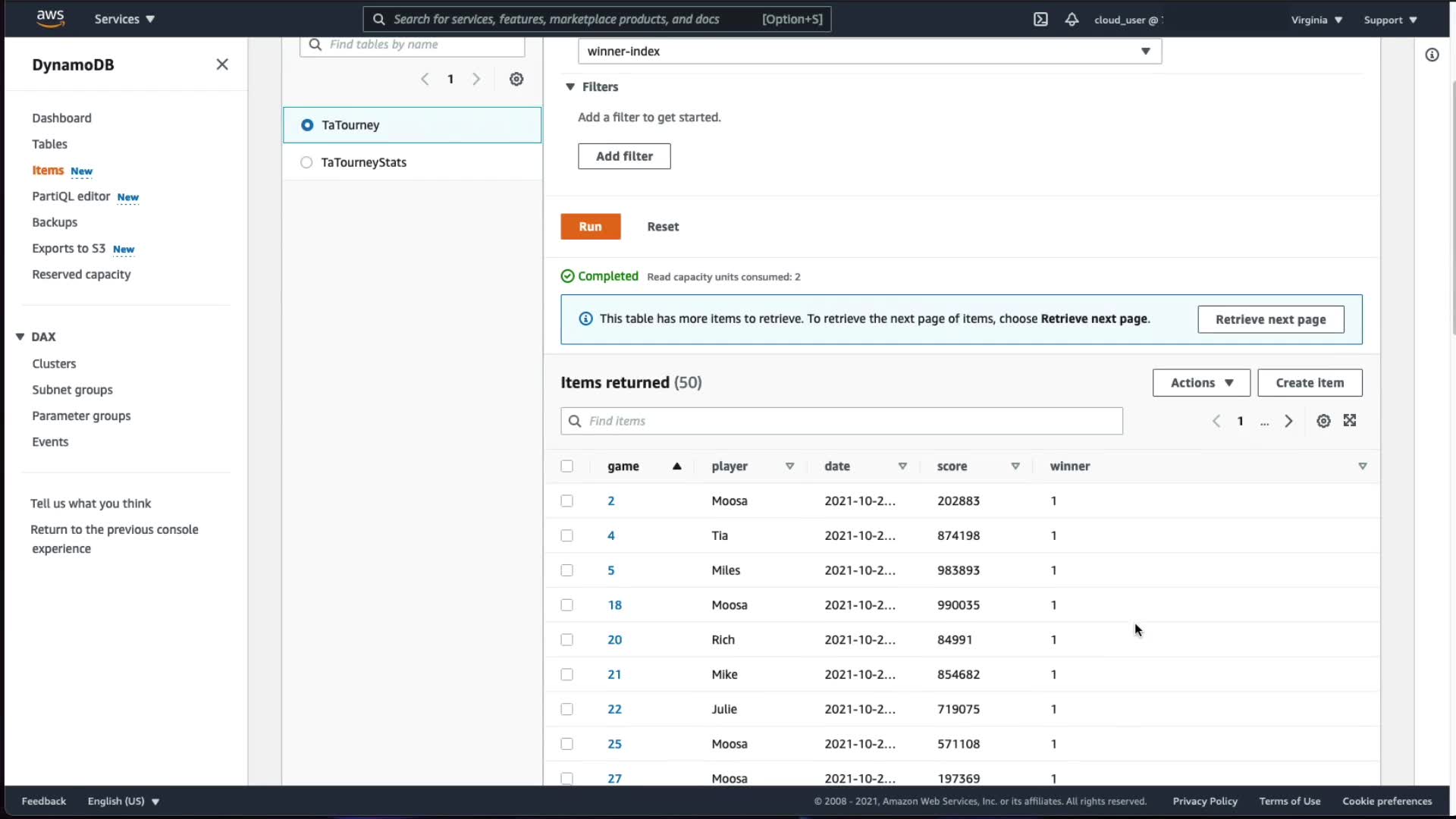Collapse the Filters section

pyautogui.click(x=570, y=87)
